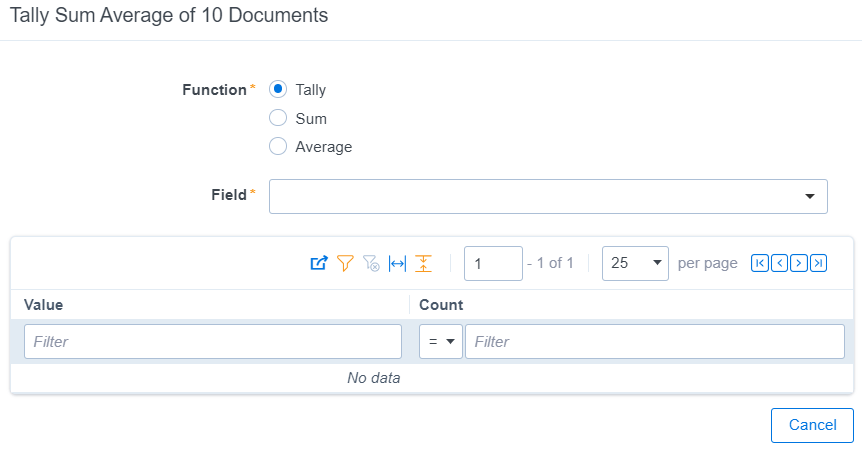Click the Count column filter field
This screenshot has width=862, height=449.
pos(655,341)
